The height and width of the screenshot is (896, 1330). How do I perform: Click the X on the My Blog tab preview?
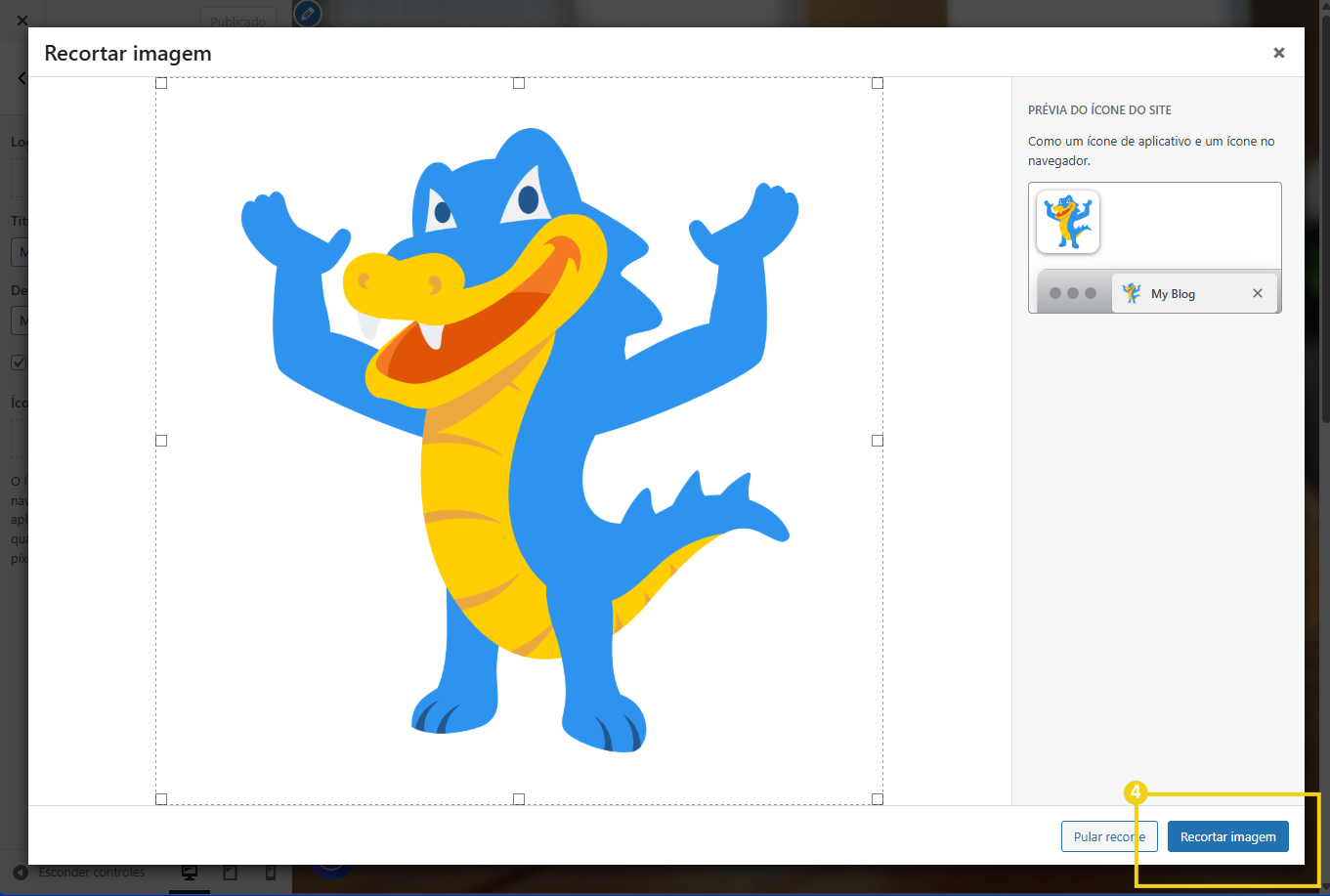click(1258, 293)
